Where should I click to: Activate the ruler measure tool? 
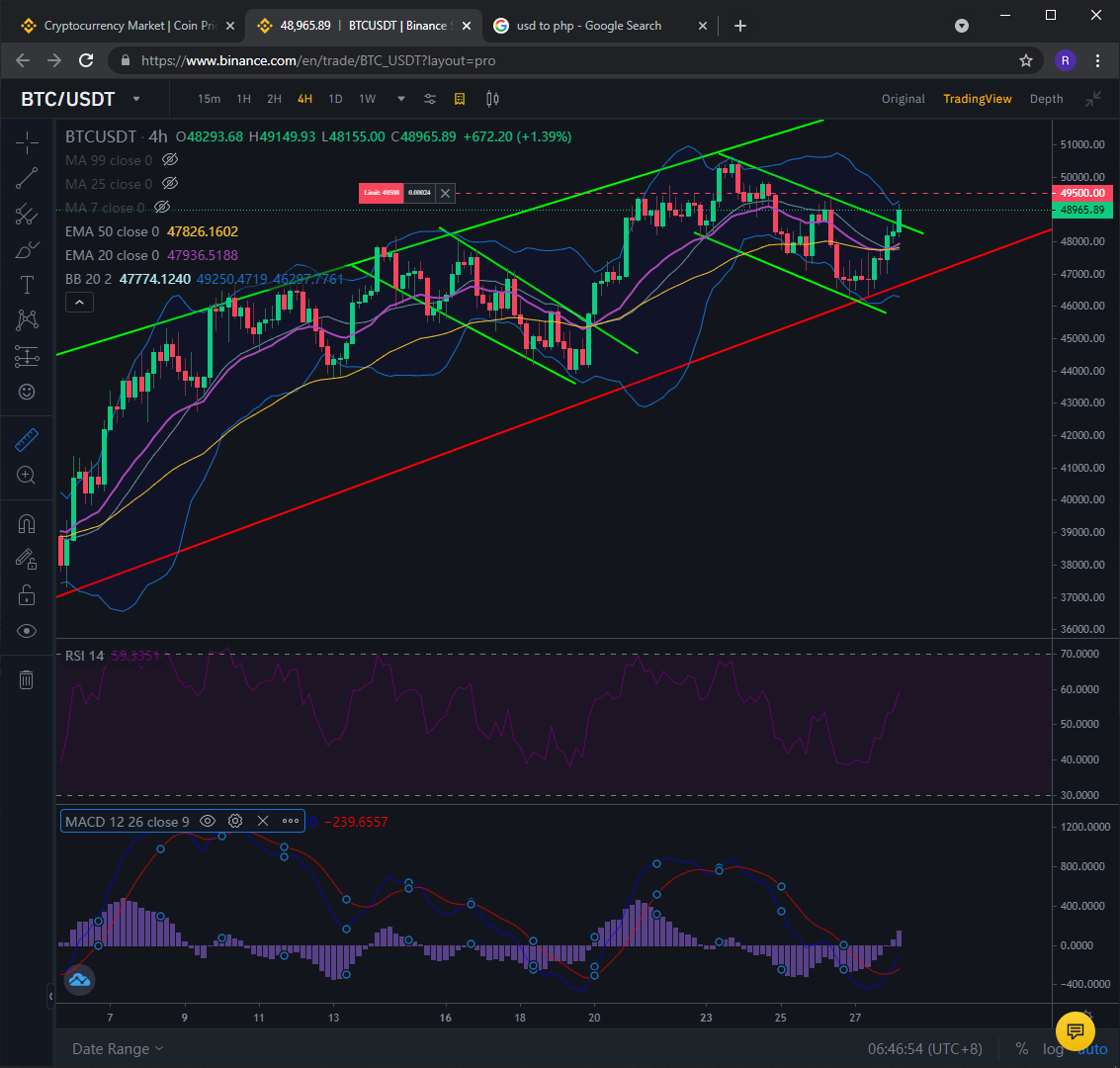(x=27, y=440)
